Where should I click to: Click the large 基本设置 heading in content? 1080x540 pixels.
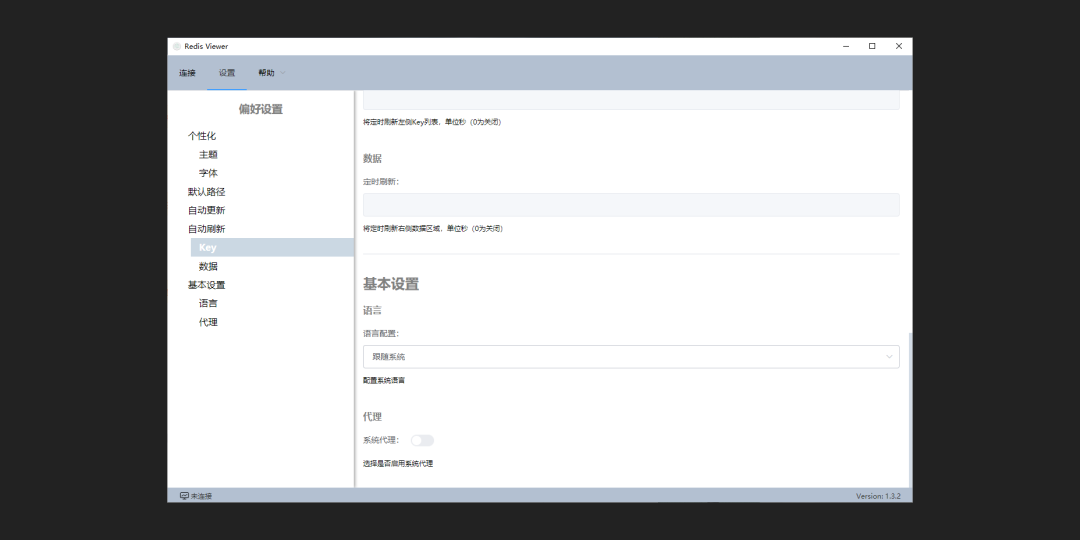tap(391, 284)
